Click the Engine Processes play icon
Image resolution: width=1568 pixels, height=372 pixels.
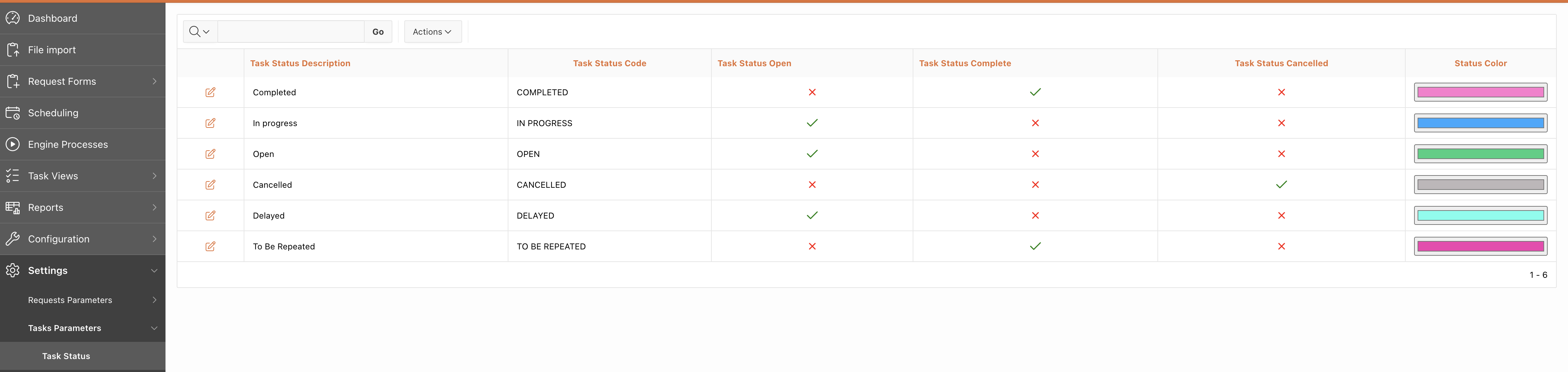pos(13,145)
